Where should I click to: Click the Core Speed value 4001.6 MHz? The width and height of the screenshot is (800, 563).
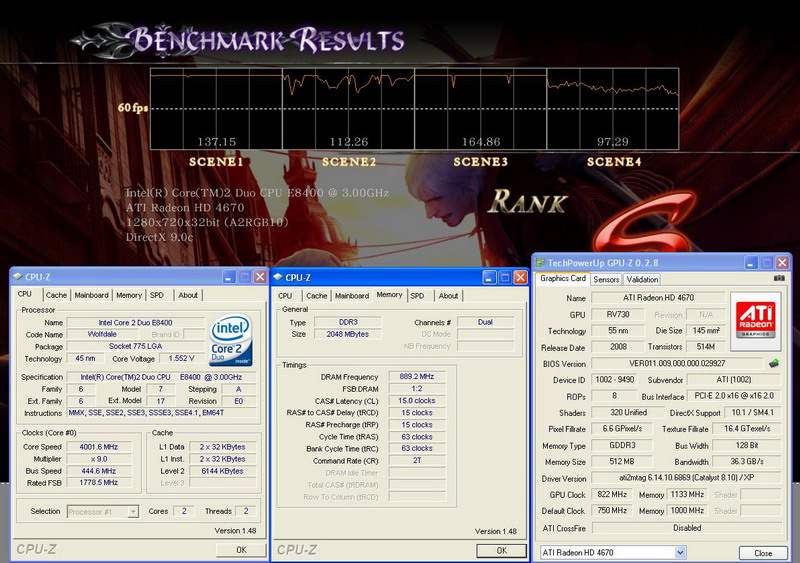pos(98,447)
